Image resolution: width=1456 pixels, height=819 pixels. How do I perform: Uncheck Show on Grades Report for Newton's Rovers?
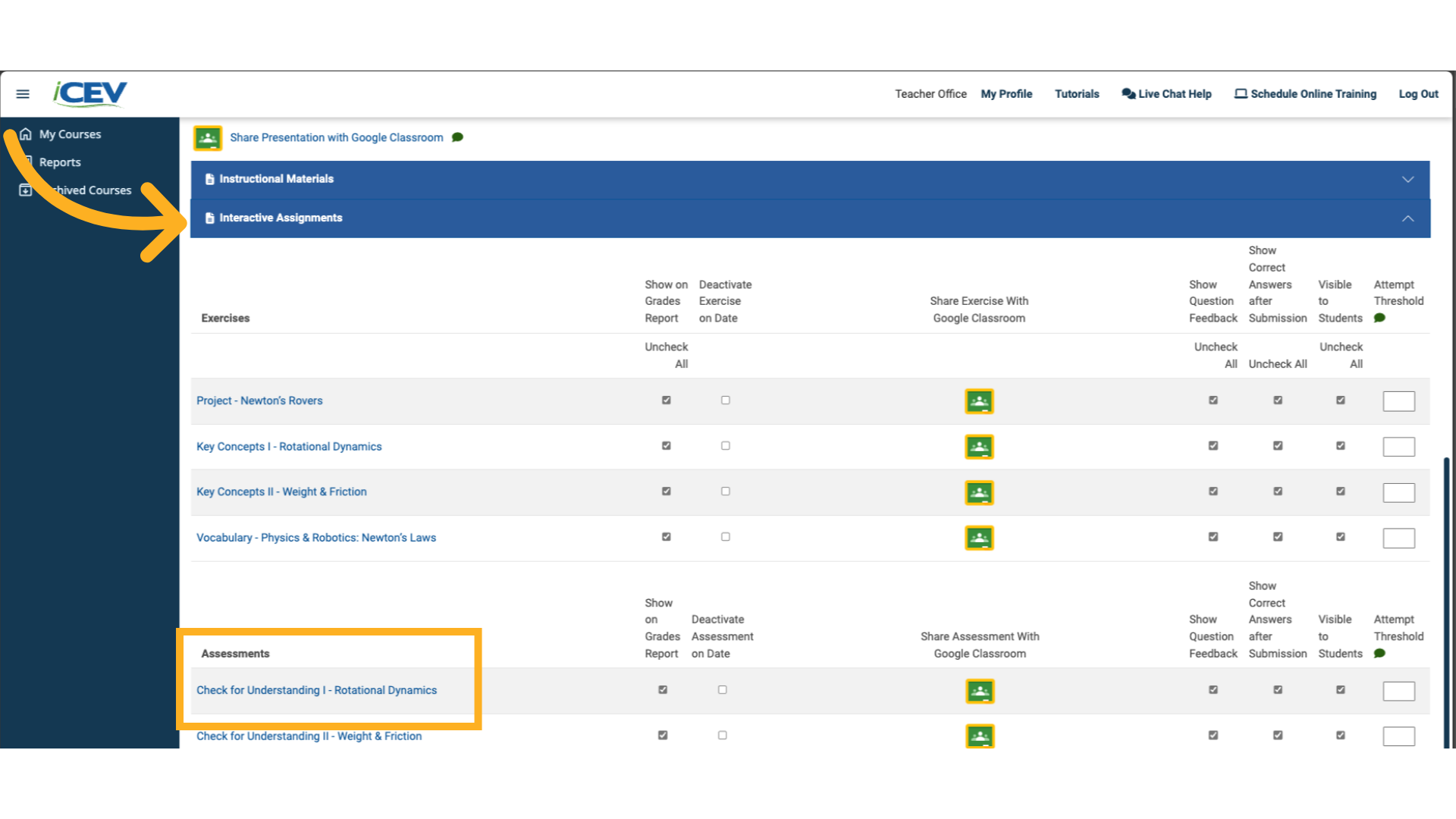point(667,400)
